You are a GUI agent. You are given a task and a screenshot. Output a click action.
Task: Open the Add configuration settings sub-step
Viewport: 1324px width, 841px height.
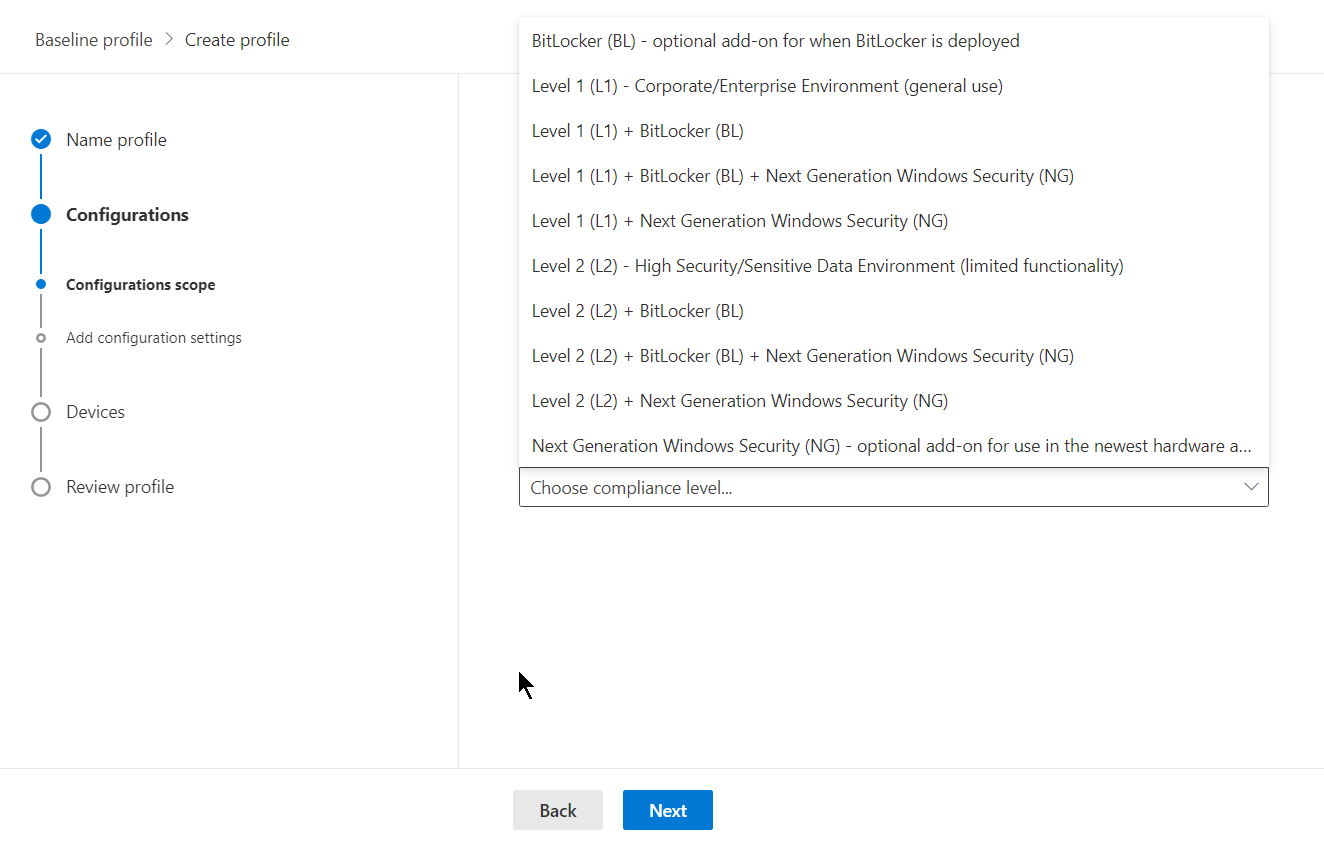pyautogui.click(x=153, y=338)
